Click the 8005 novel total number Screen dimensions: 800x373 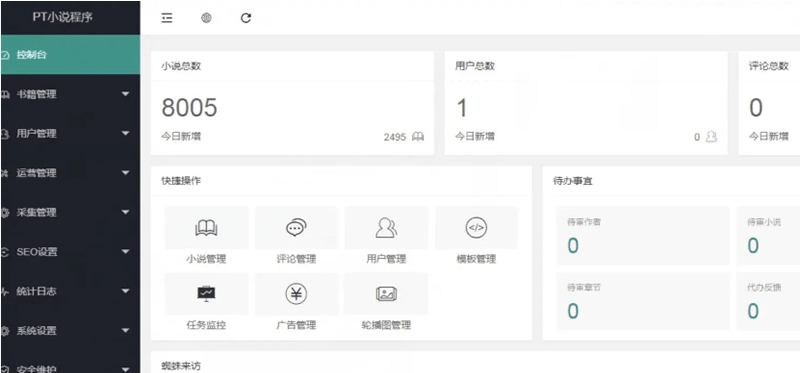189,108
